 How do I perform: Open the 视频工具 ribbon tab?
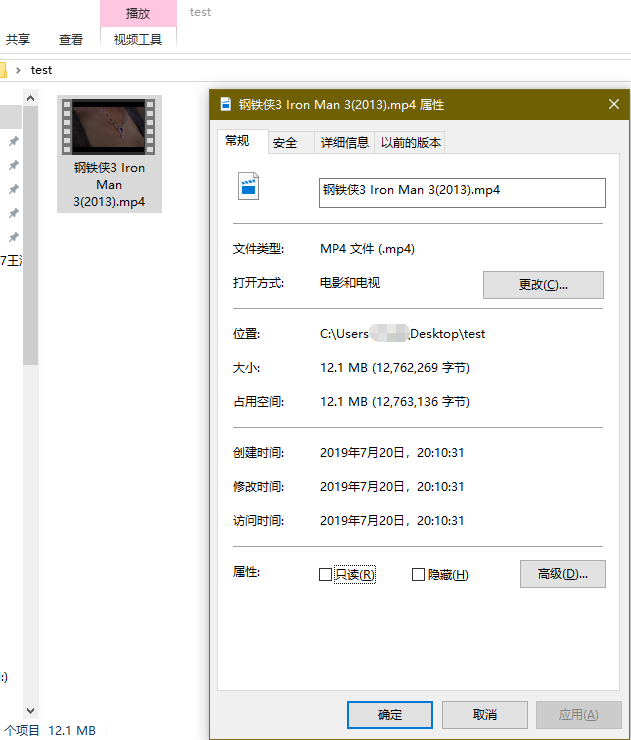coord(138,39)
